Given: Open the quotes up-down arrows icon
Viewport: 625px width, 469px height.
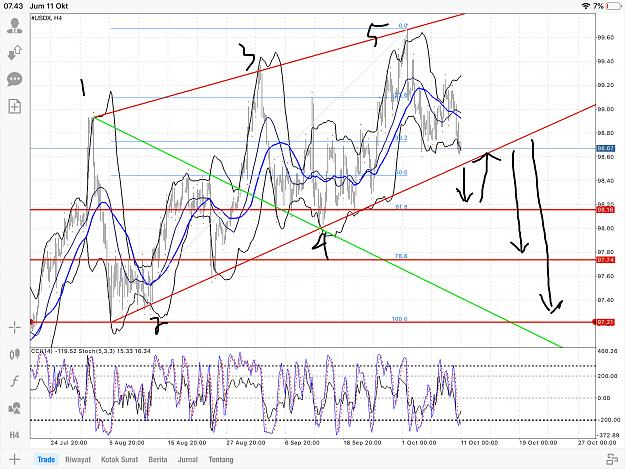Looking at the screenshot, I should [x=15, y=52].
